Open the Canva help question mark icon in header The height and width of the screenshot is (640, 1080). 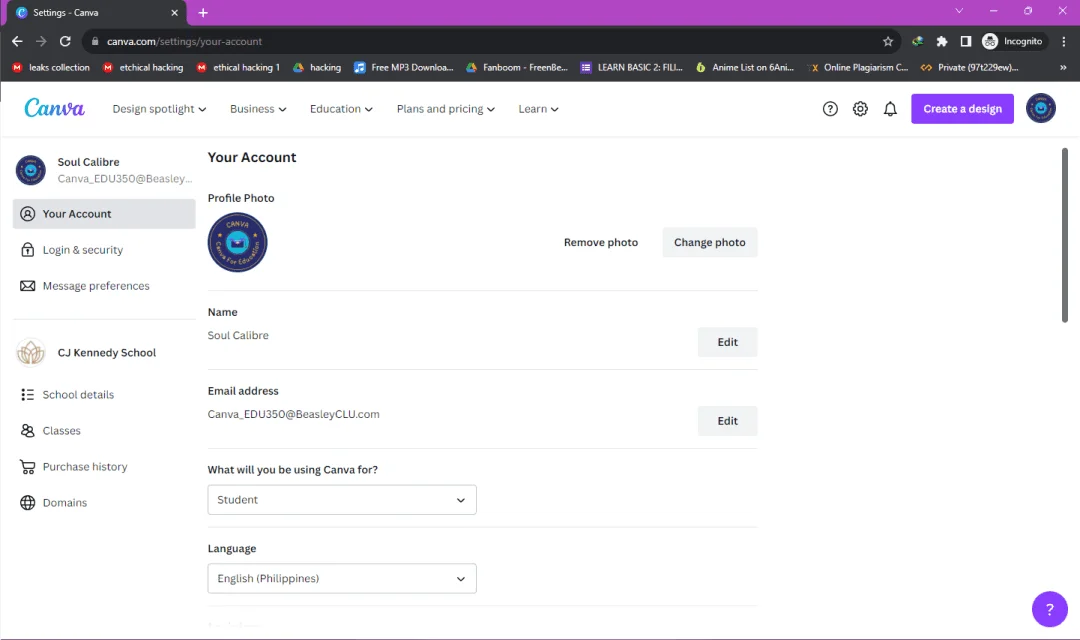[830, 109]
